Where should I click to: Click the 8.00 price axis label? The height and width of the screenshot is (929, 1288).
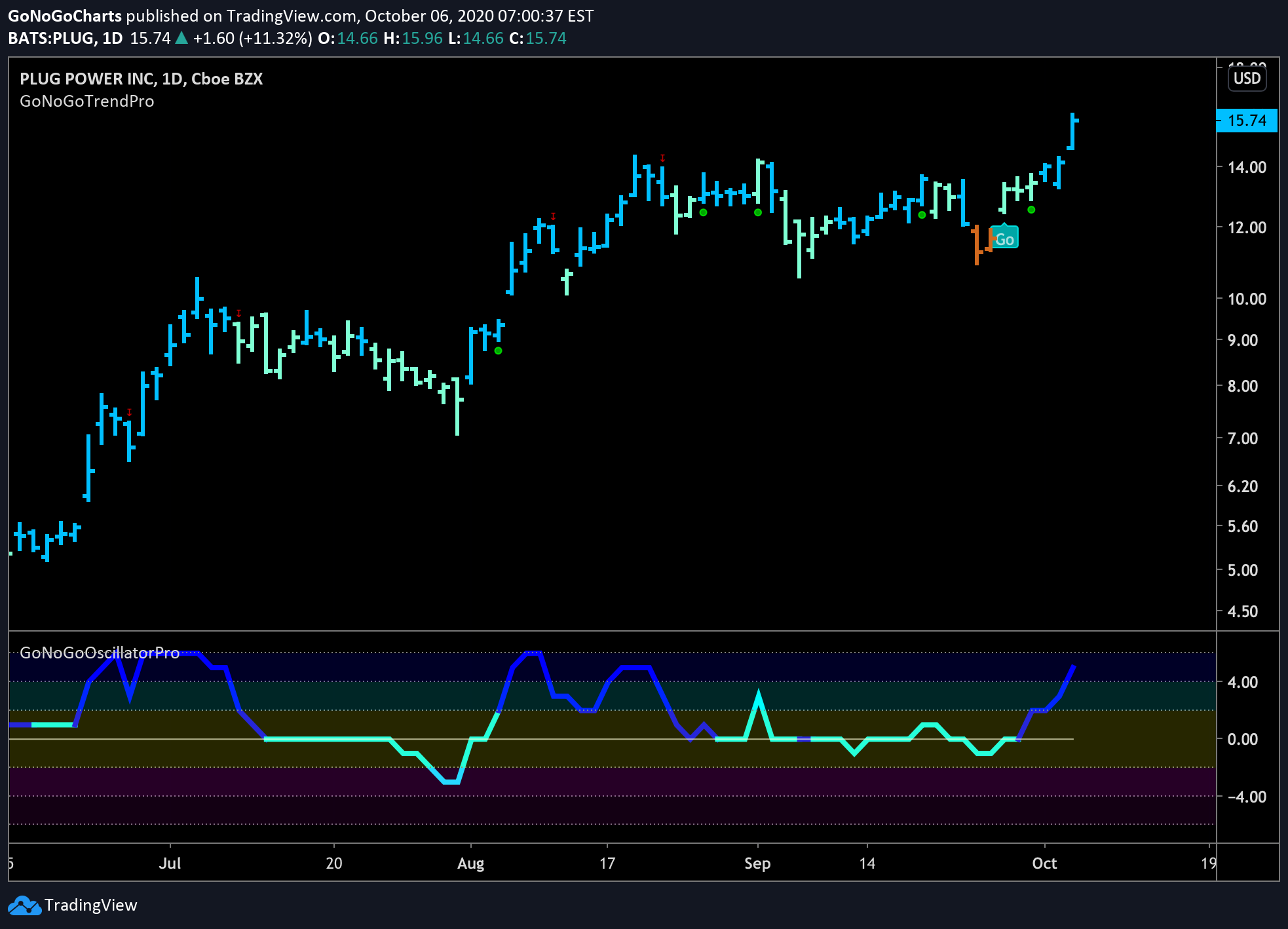[1243, 386]
